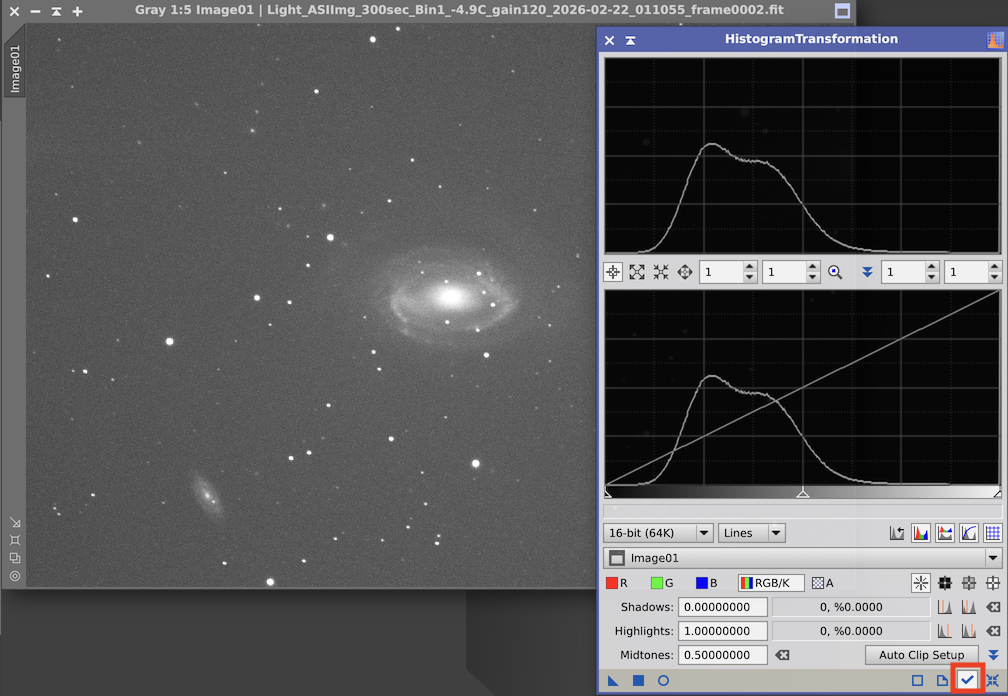Reset the HistogramTransformation parameters

[x=992, y=681]
